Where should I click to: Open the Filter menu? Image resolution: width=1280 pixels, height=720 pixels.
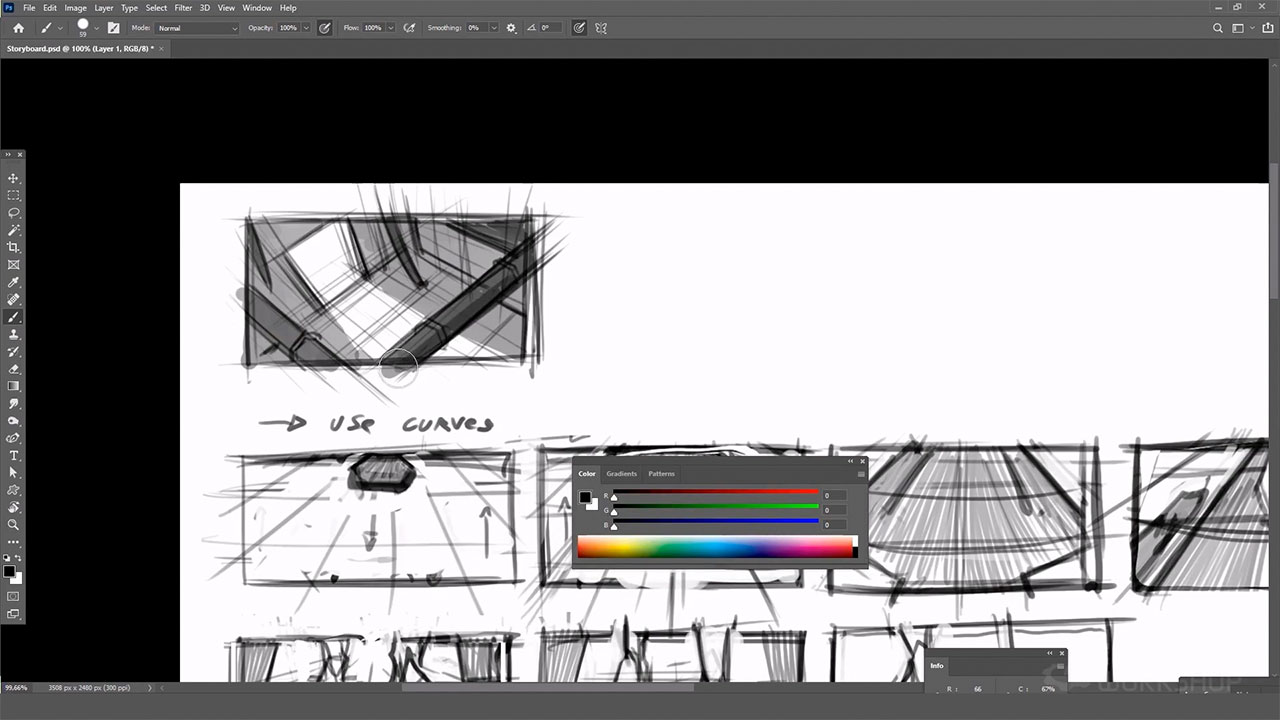(x=183, y=8)
